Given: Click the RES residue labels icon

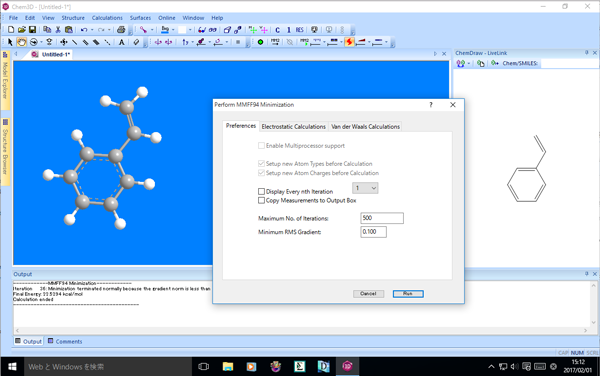Looking at the screenshot, I should click(x=300, y=29).
